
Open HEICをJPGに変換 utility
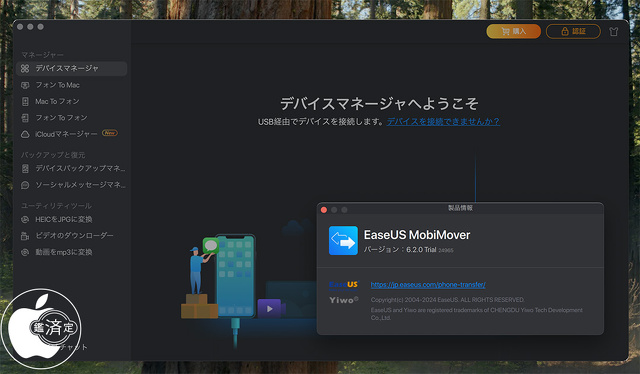point(71,219)
